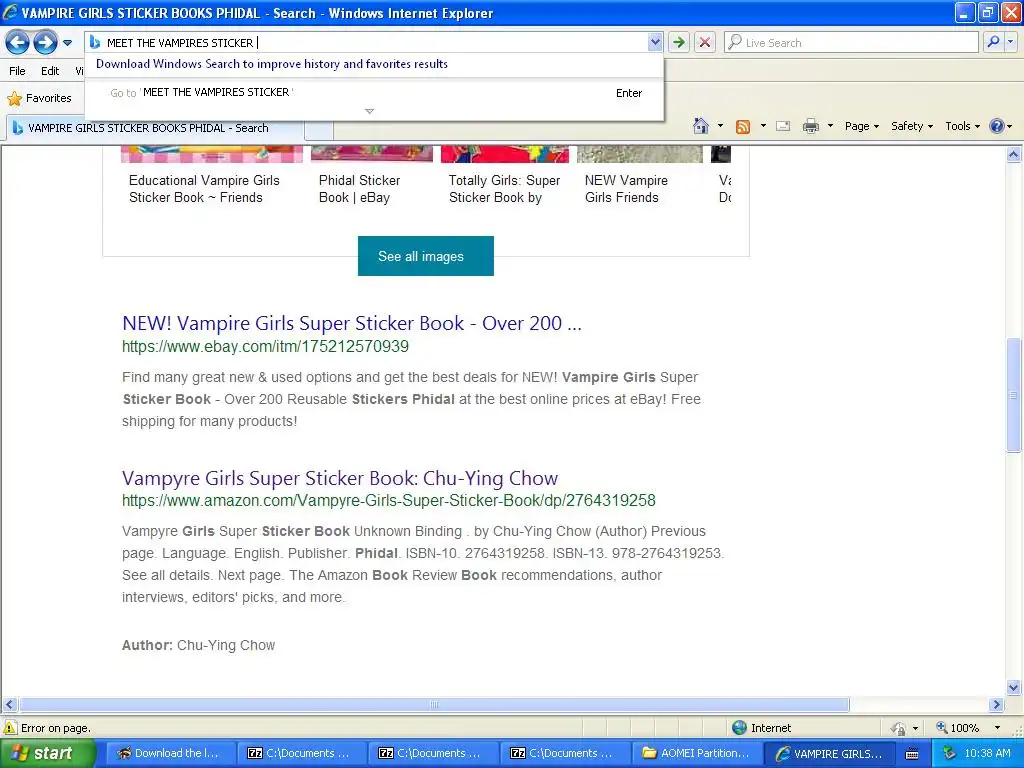Image resolution: width=1024 pixels, height=768 pixels.
Task: Click the Home icon in command bar
Action: (x=701, y=126)
